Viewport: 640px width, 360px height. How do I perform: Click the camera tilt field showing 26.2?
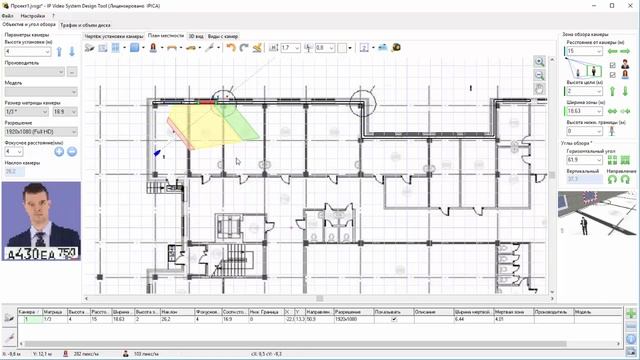pyautogui.click(x=15, y=171)
